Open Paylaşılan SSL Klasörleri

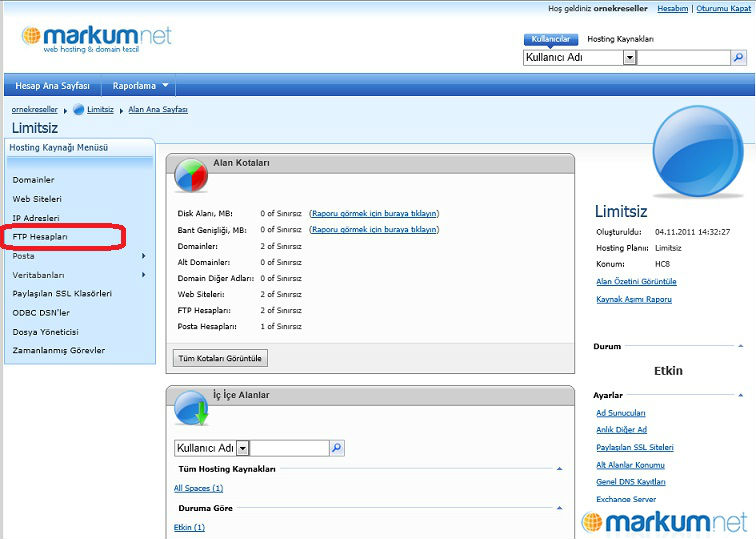62,294
